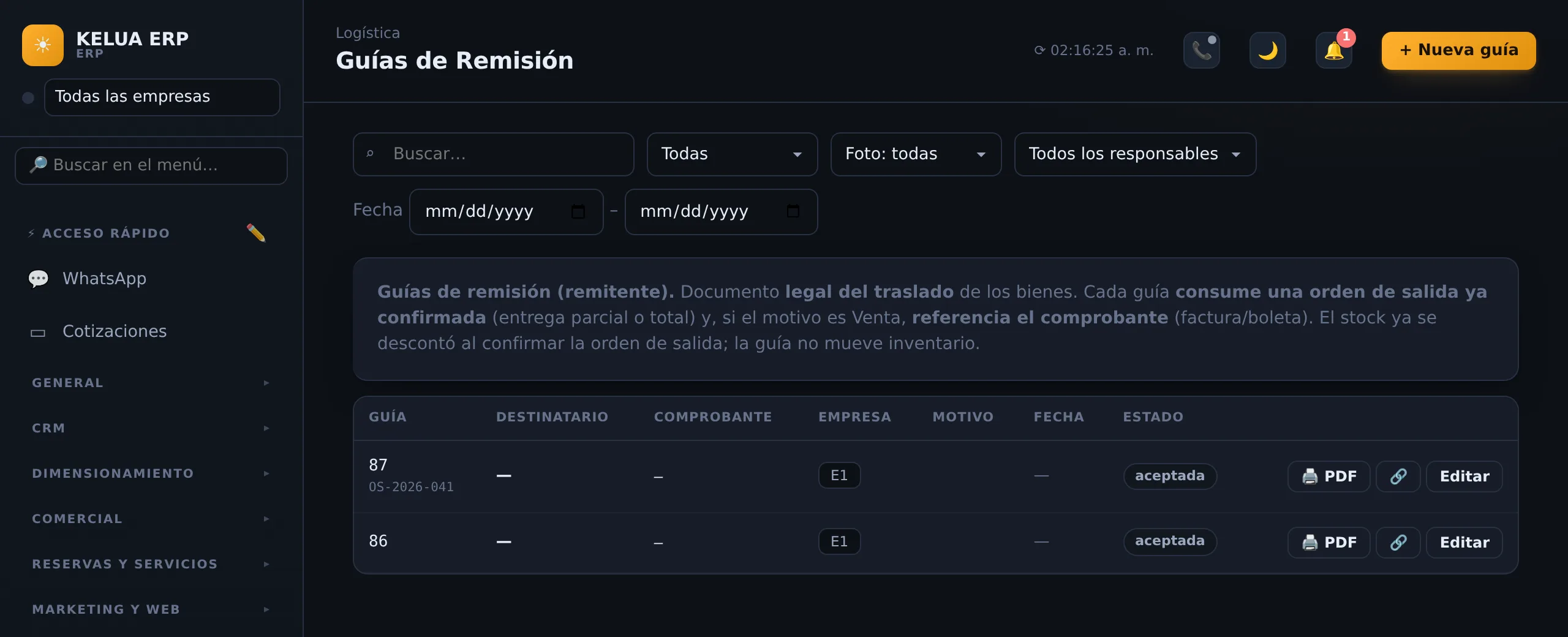Open notifications bell with 1 badge
This screenshot has width=1568, height=637.
1334,50
